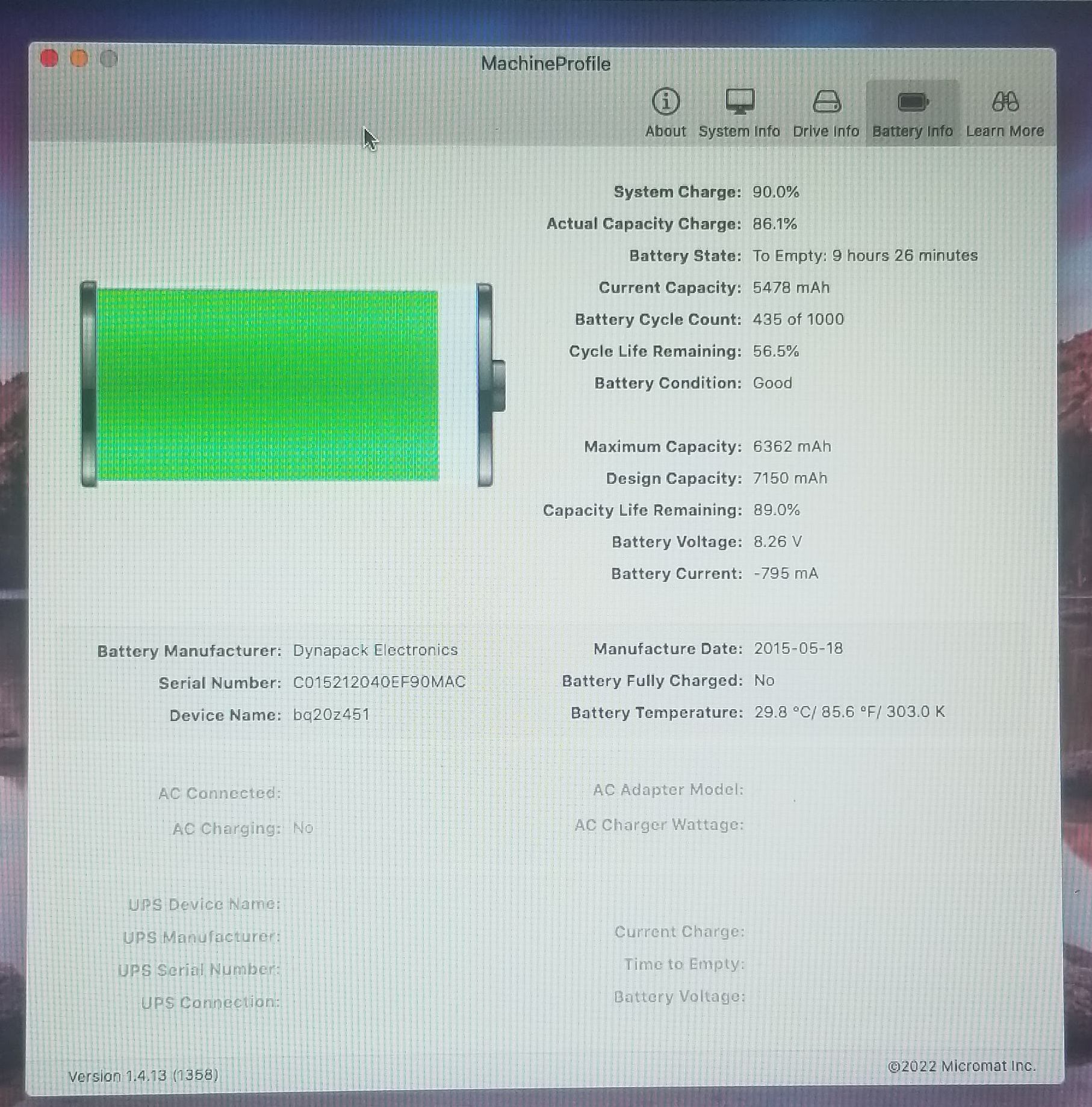The width and height of the screenshot is (1092, 1107).
Task: Click the Battery Temperature reading
Action: [849, 712]
